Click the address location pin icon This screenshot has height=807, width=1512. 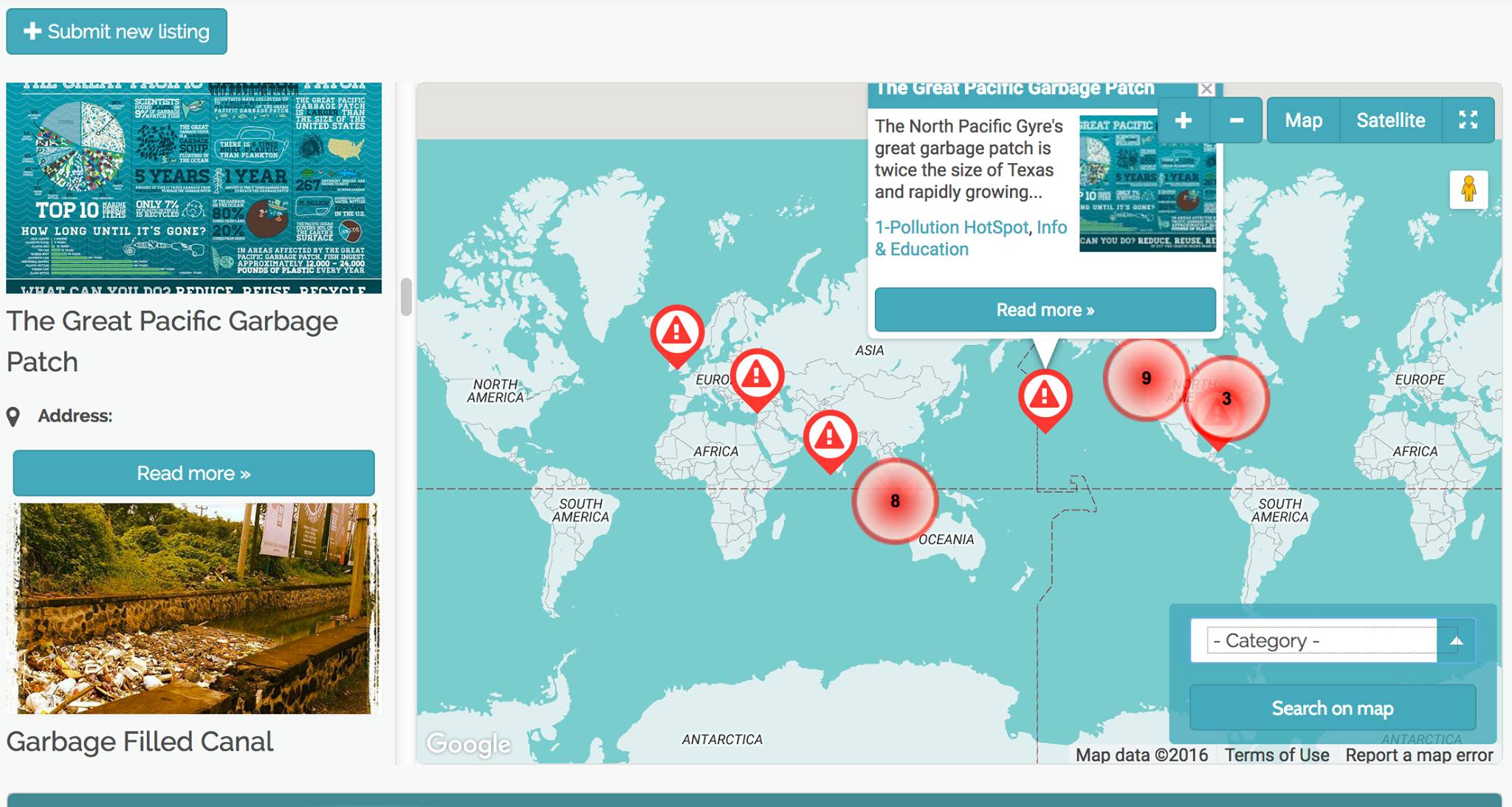[x=13, y=417]
